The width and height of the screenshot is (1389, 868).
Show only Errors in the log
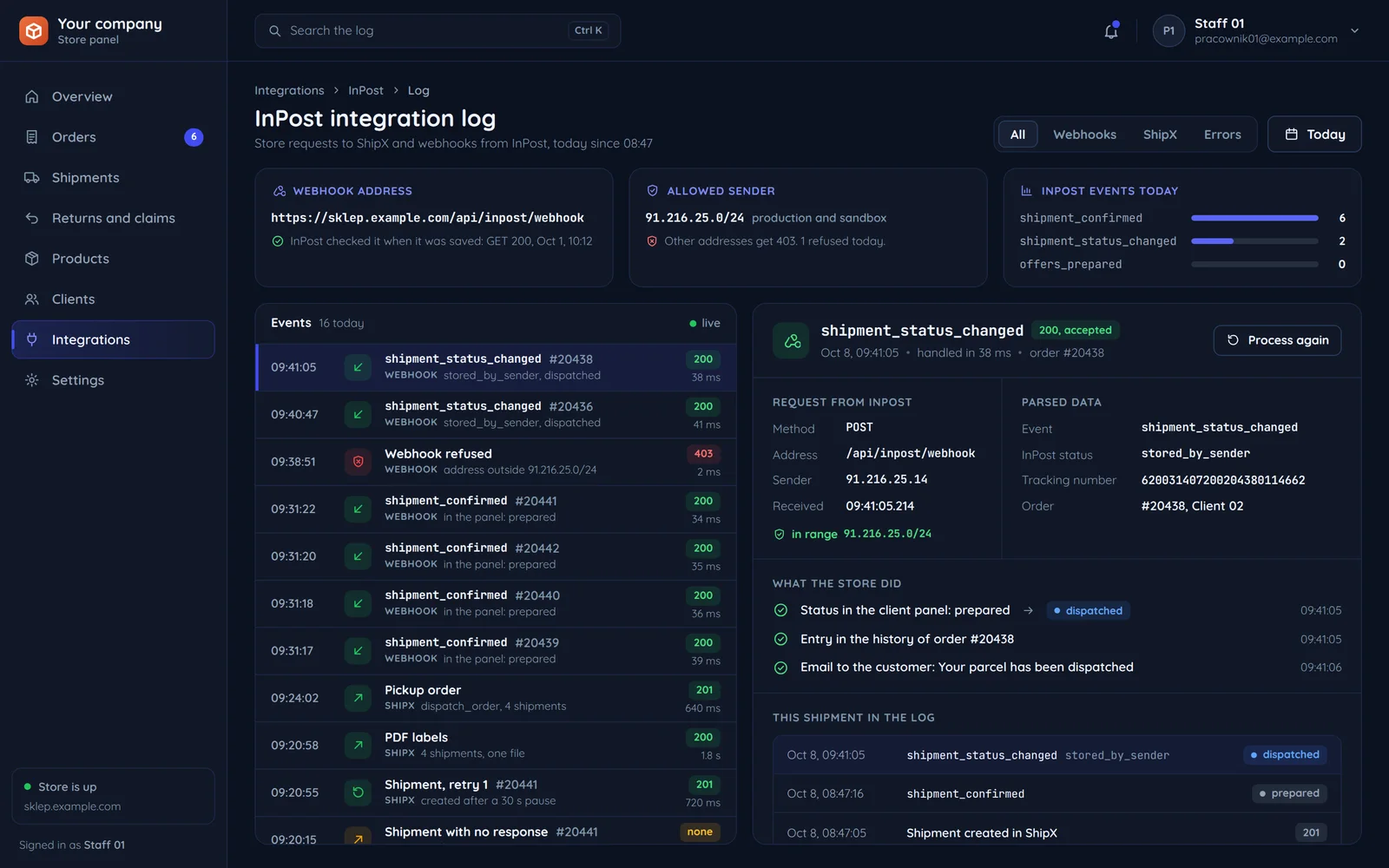(1222, 135)
